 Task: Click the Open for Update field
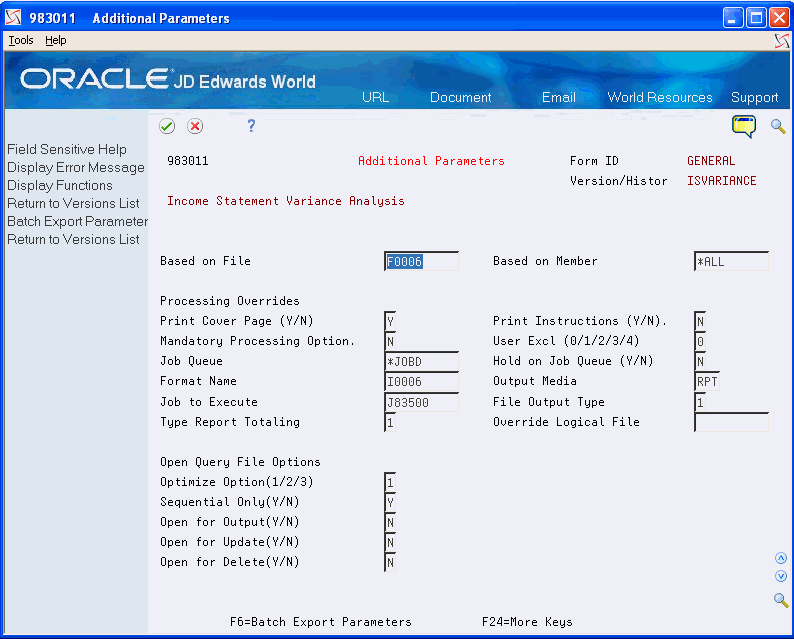(390, 542)
